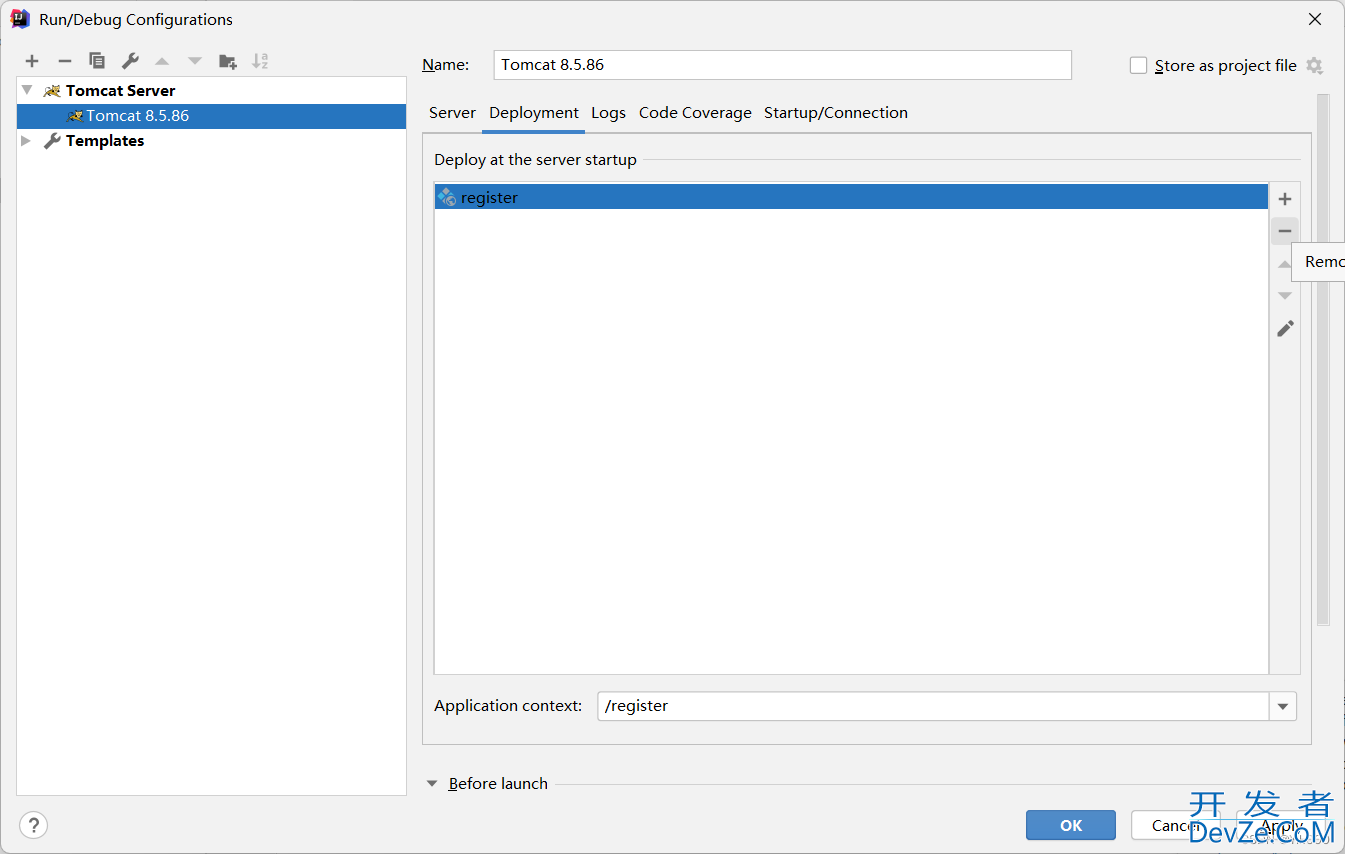Add deployment artifact plus button
This screenshot has width=1345, height=854.
[x=1285, y=199]
